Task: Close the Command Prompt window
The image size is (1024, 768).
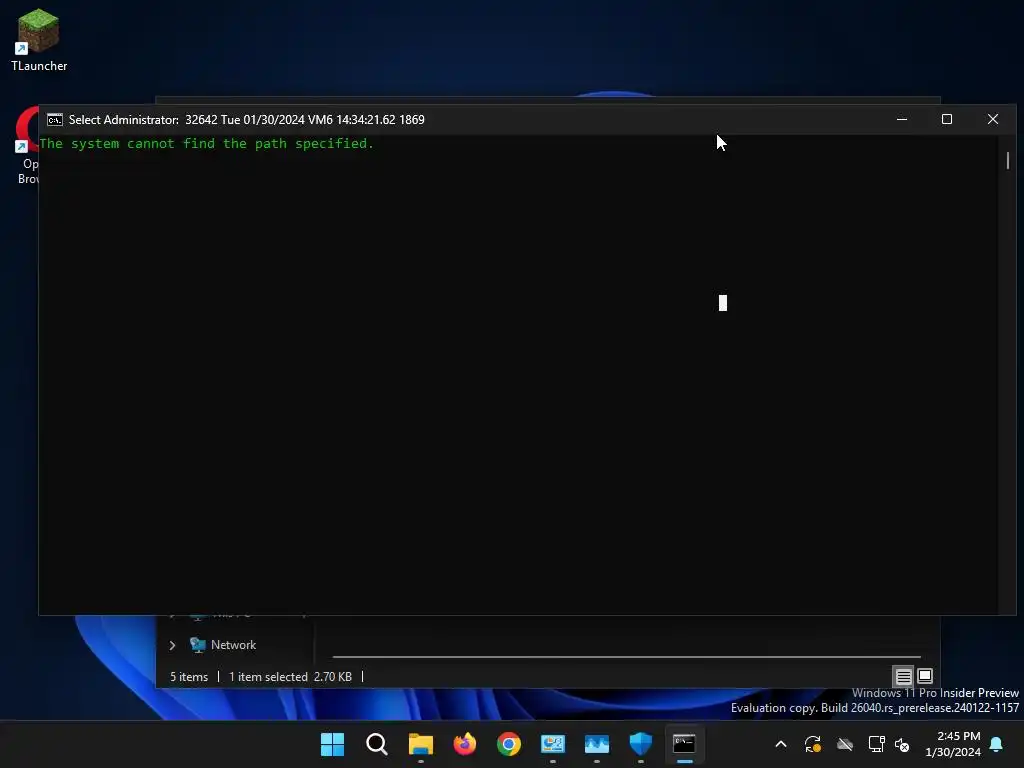Action: (993, 120)
